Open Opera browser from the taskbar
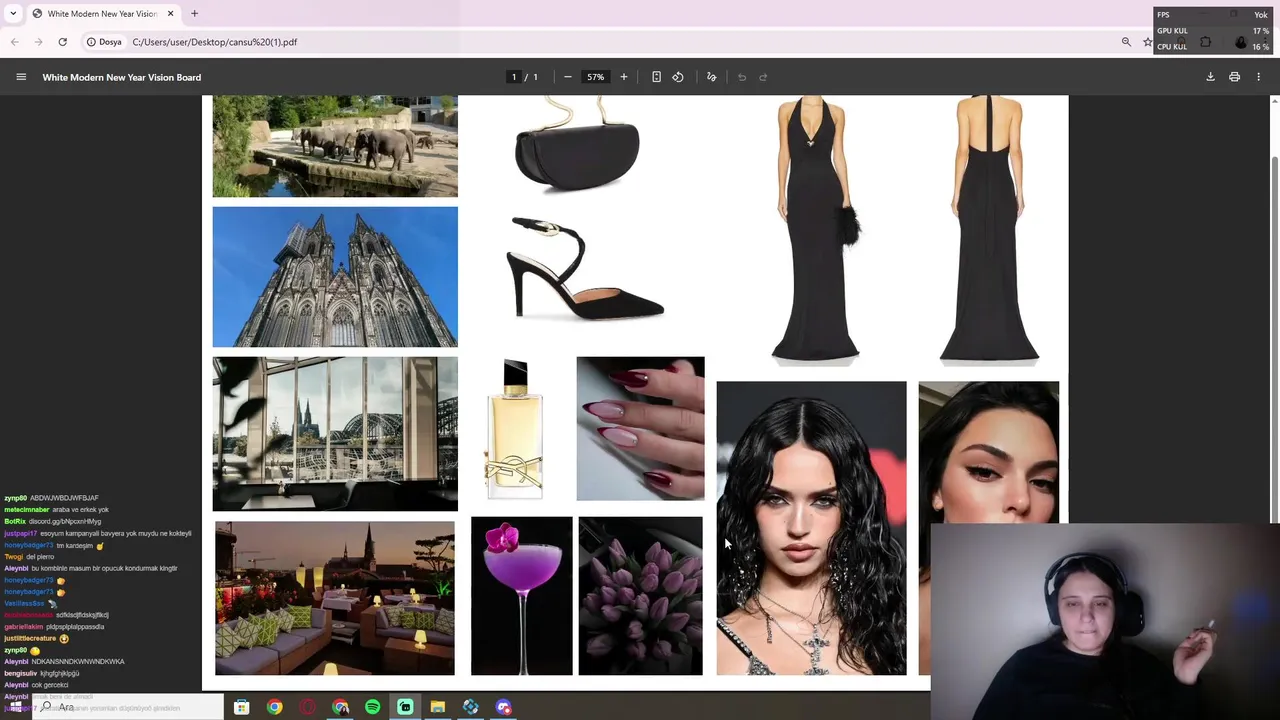Screen dimensions: 1280x720 click(x=307, y=707)
